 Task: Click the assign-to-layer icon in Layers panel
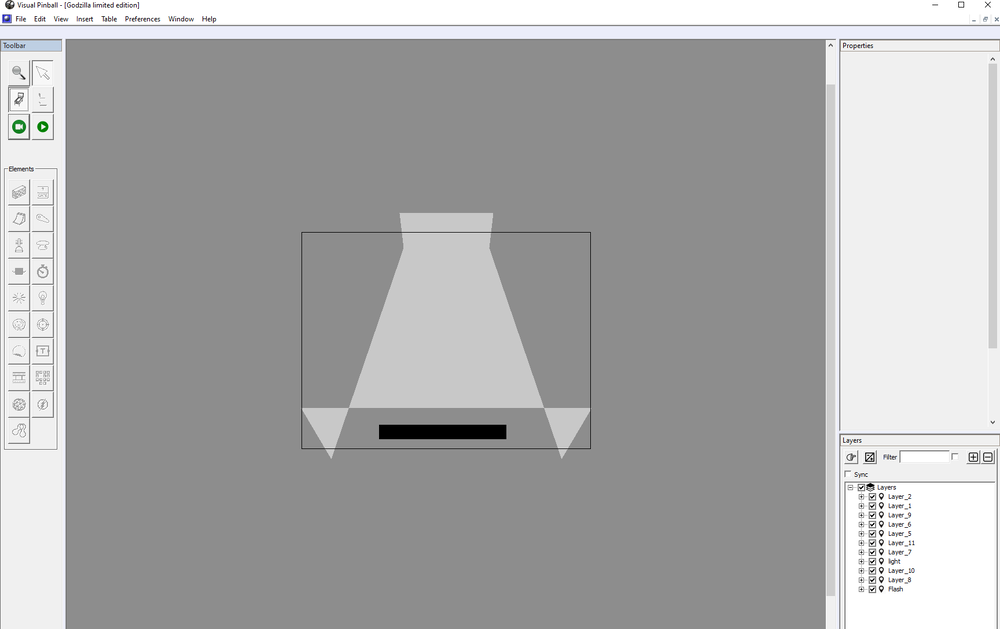[851, 457]
